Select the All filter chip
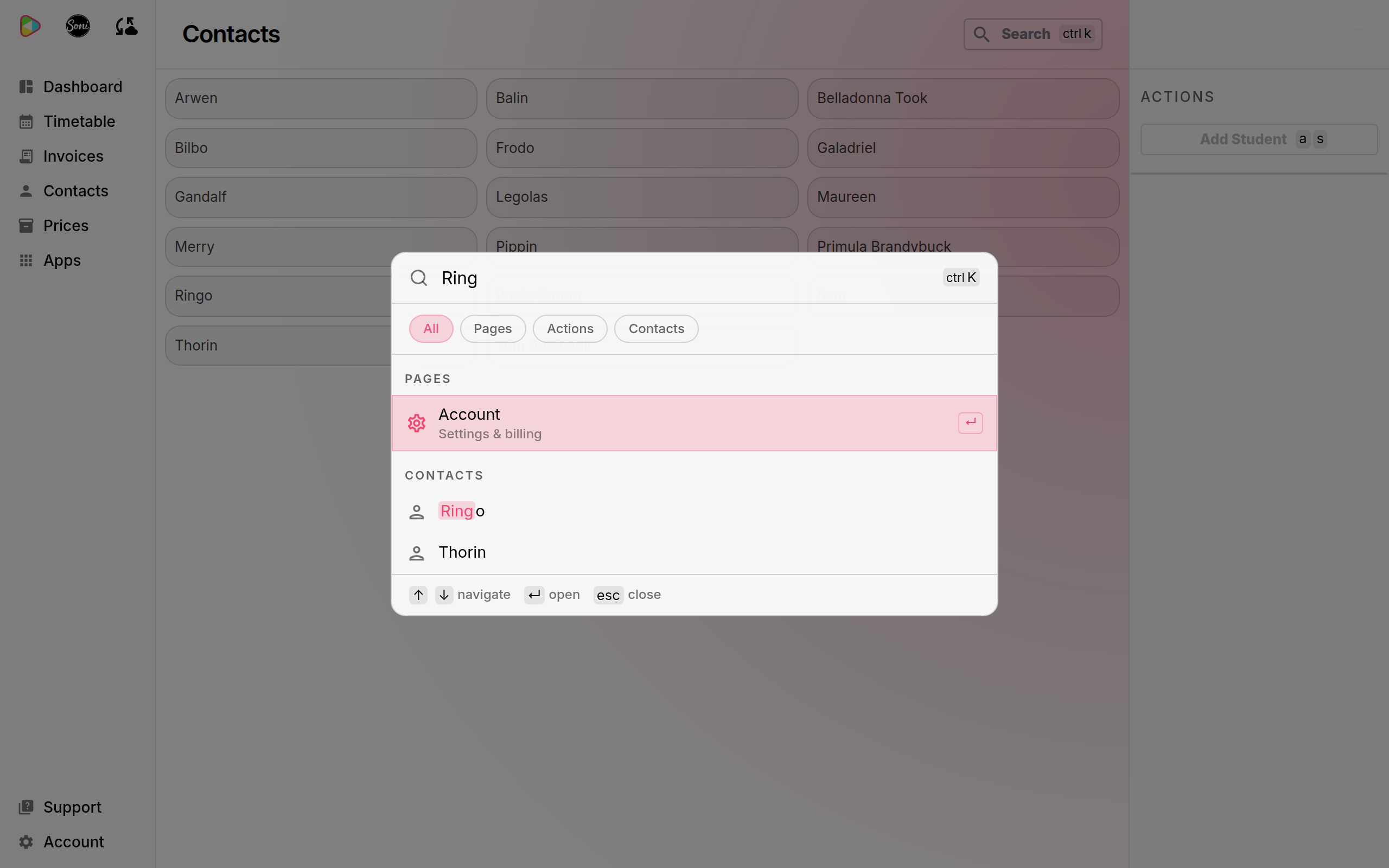 click(x=431, y=329)
